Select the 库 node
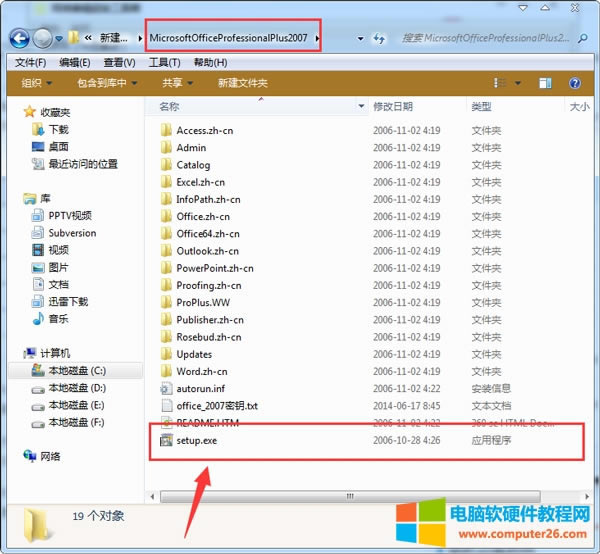 pos(45,198)
